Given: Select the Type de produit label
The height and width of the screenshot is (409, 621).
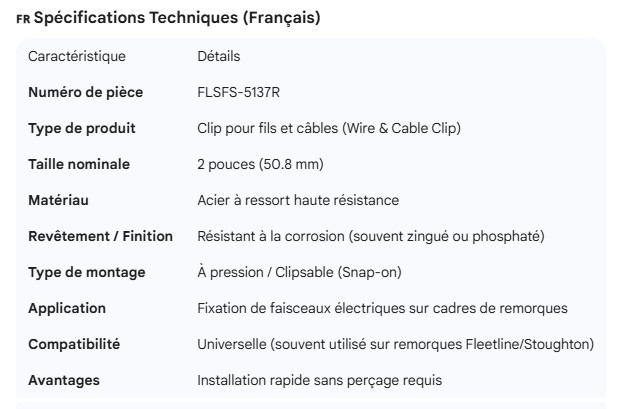Looking at the screenshot, I should pyautogui.click(x=82, y=128).
